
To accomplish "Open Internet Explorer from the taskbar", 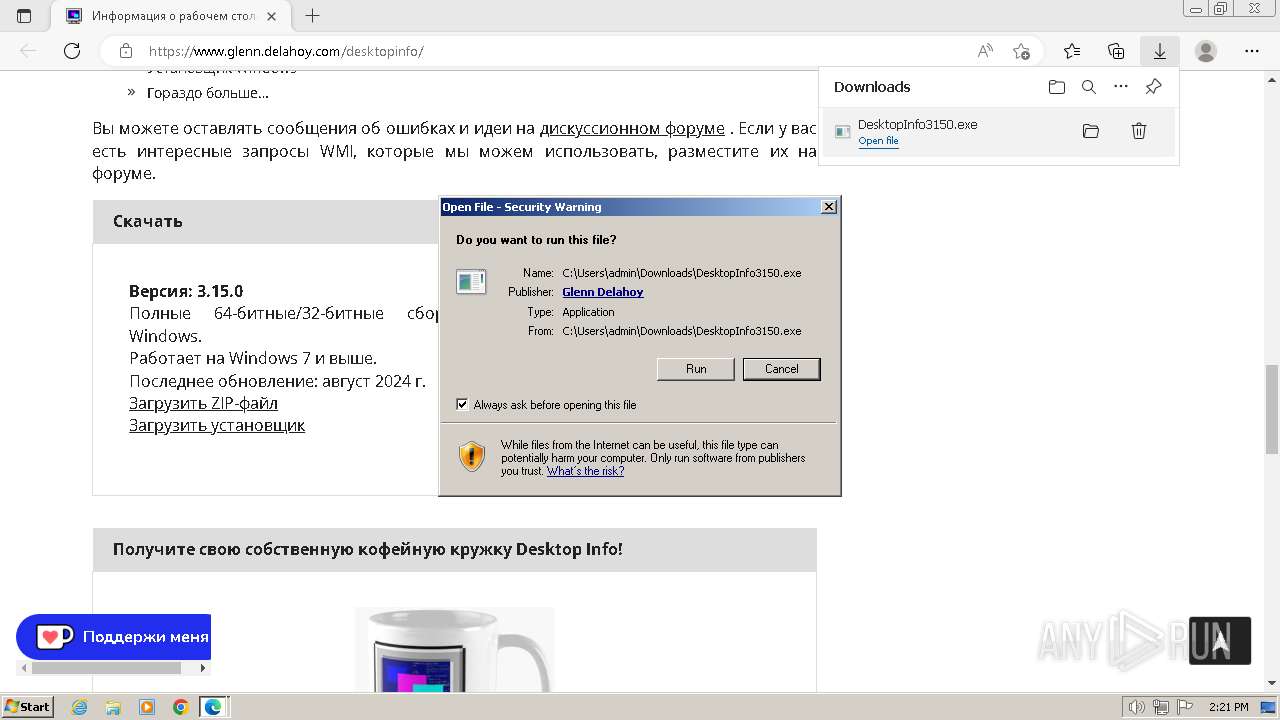I will point(80,707).
